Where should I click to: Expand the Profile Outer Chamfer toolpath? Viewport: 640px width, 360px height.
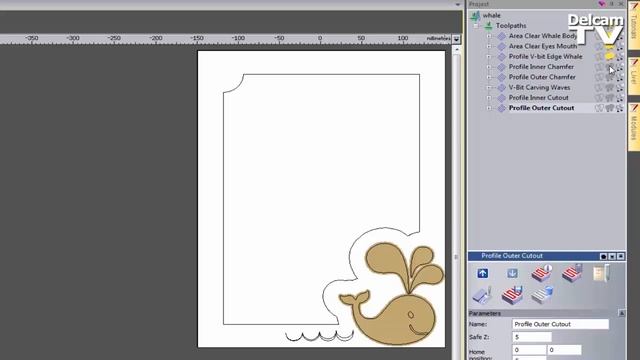click(489, 77)
